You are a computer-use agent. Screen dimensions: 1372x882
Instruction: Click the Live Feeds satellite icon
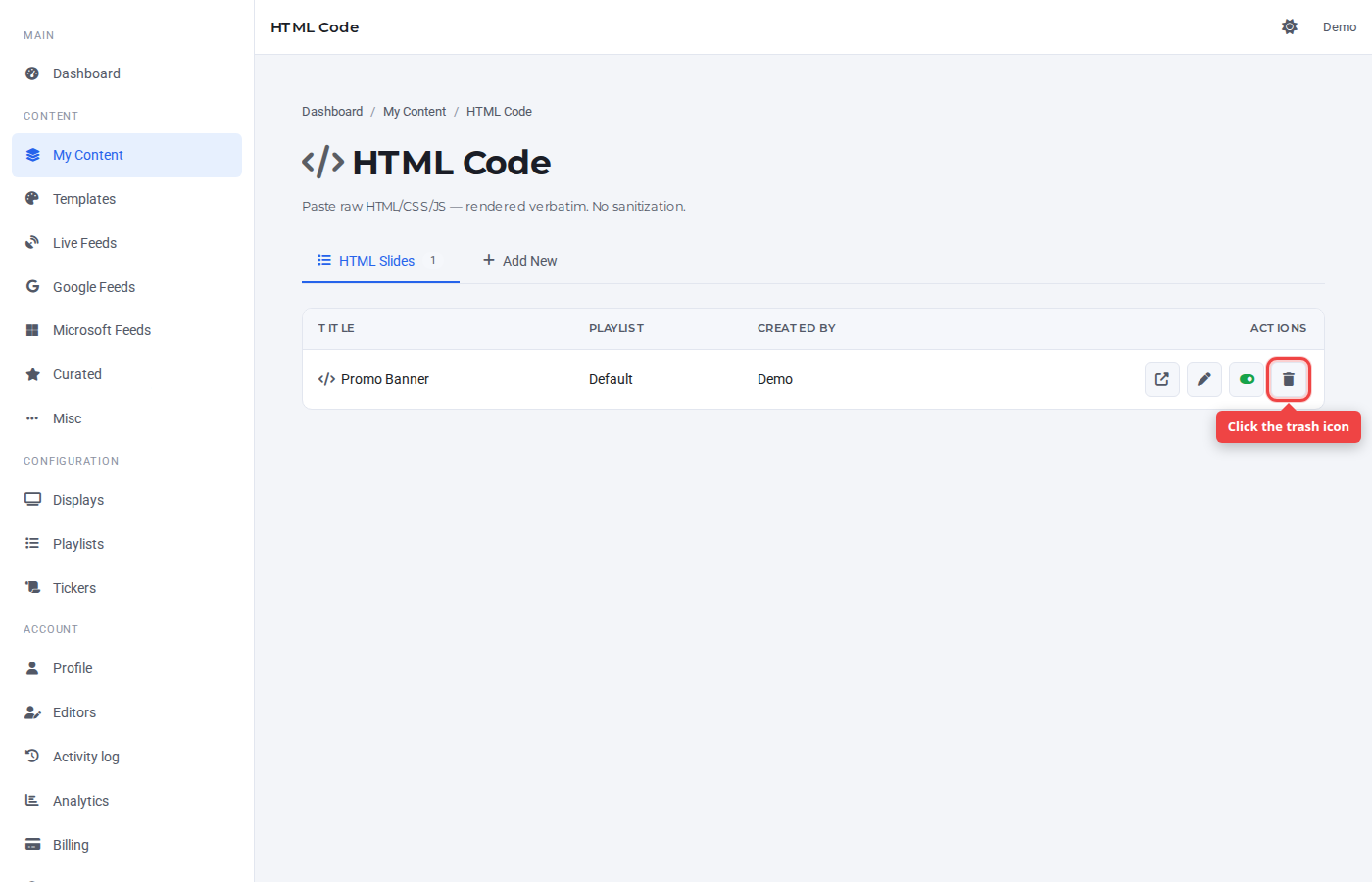tap(32, 243)
